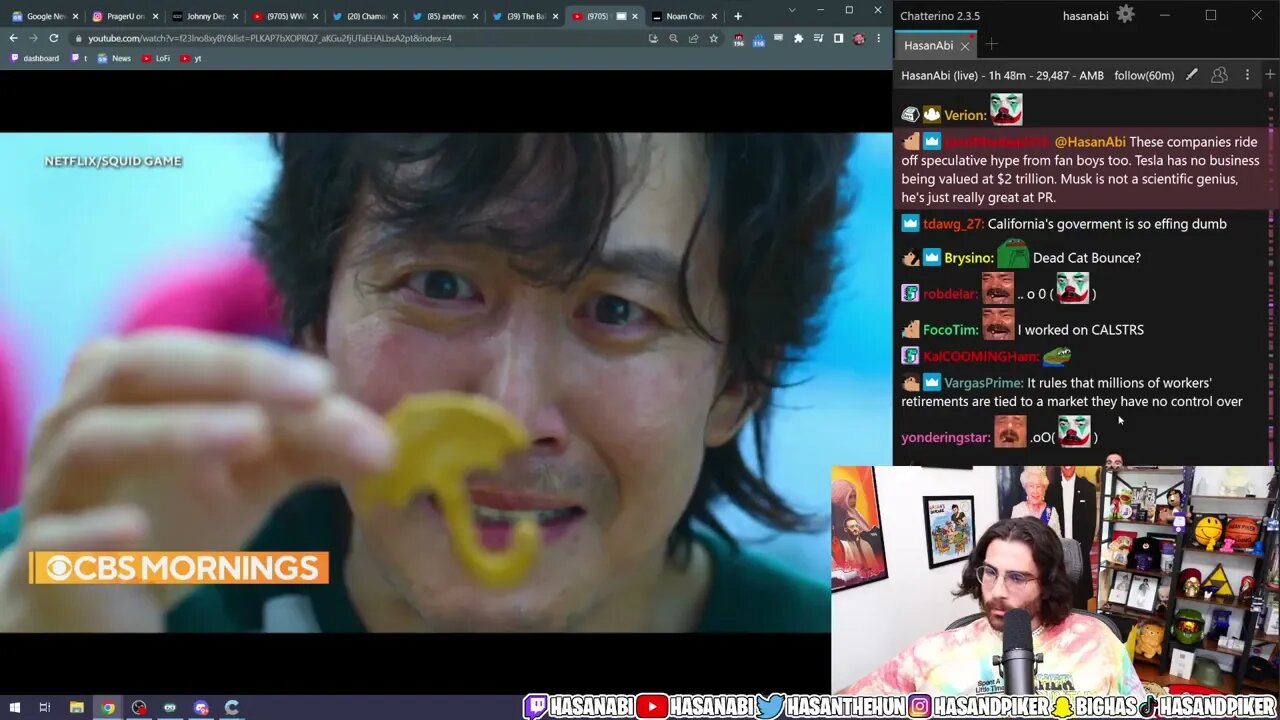
Task: Click the streamer webcam overlay
Action: (1055, 580)
